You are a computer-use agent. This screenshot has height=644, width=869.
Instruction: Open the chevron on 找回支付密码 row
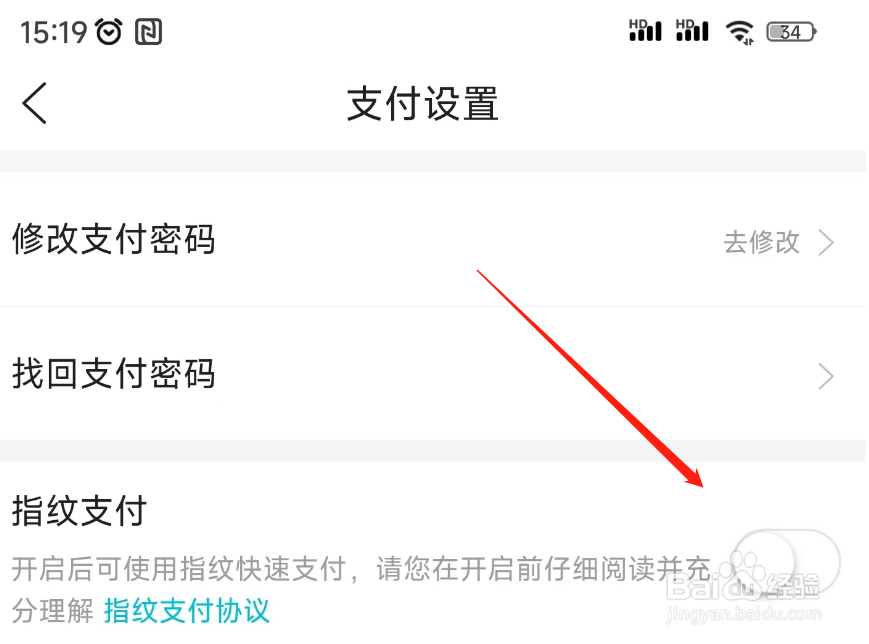826,377
